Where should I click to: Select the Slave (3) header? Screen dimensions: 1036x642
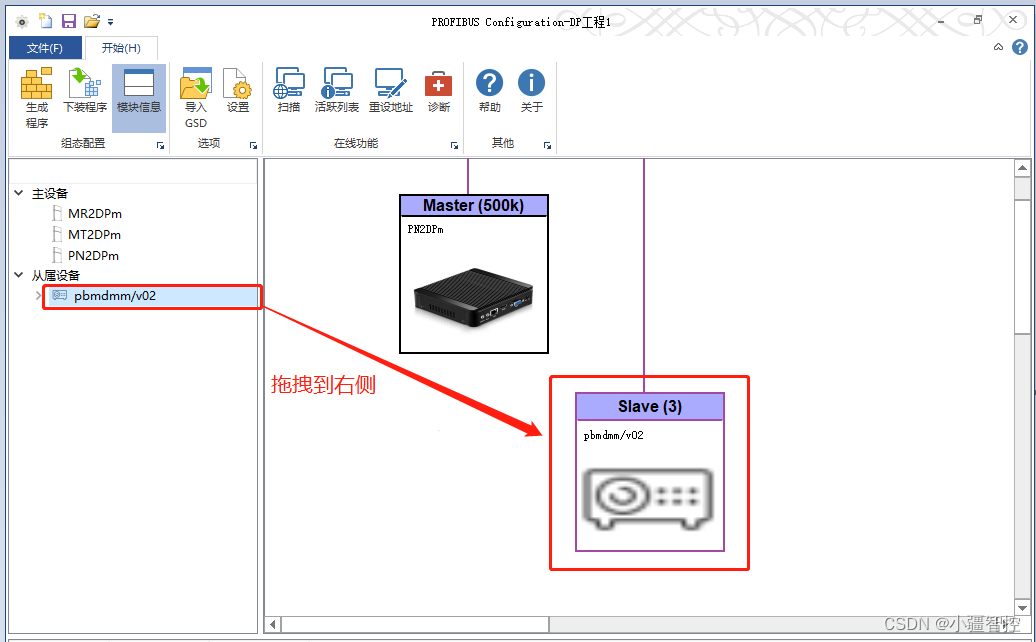click(x=650, y=406)
